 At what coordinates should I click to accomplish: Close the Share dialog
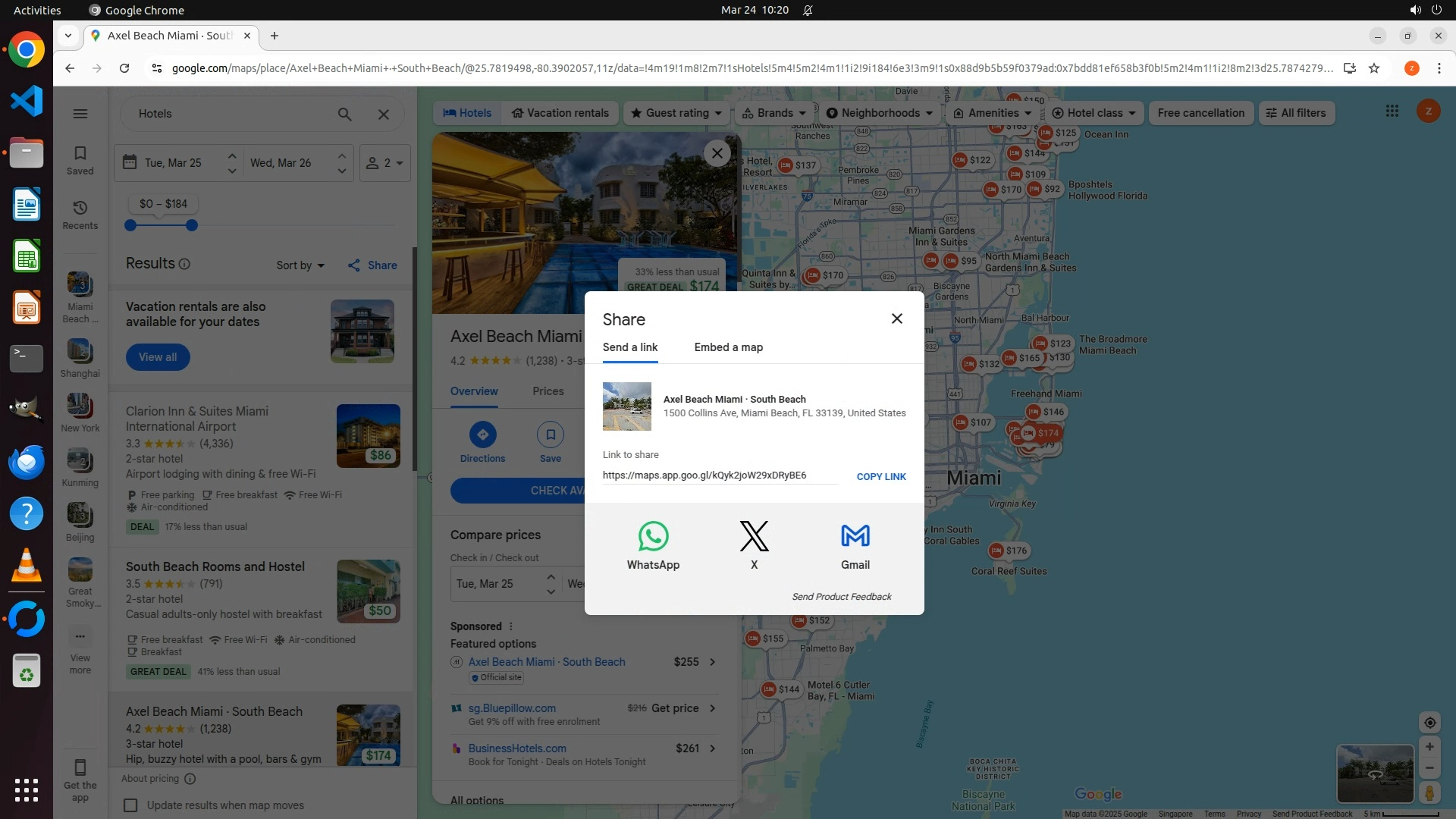tap(896, 318)
